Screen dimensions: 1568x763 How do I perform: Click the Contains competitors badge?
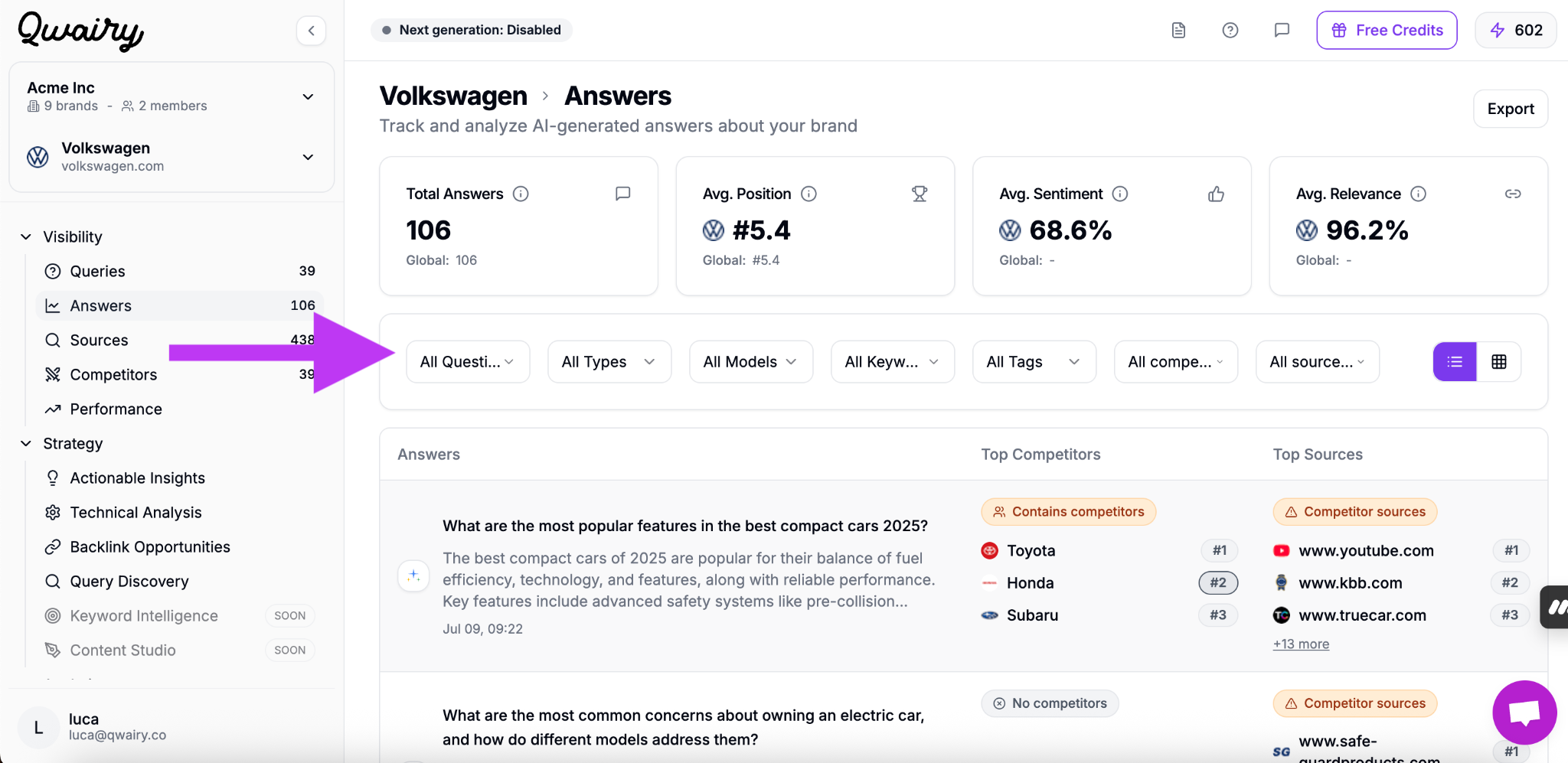(x=1069, y=512)
